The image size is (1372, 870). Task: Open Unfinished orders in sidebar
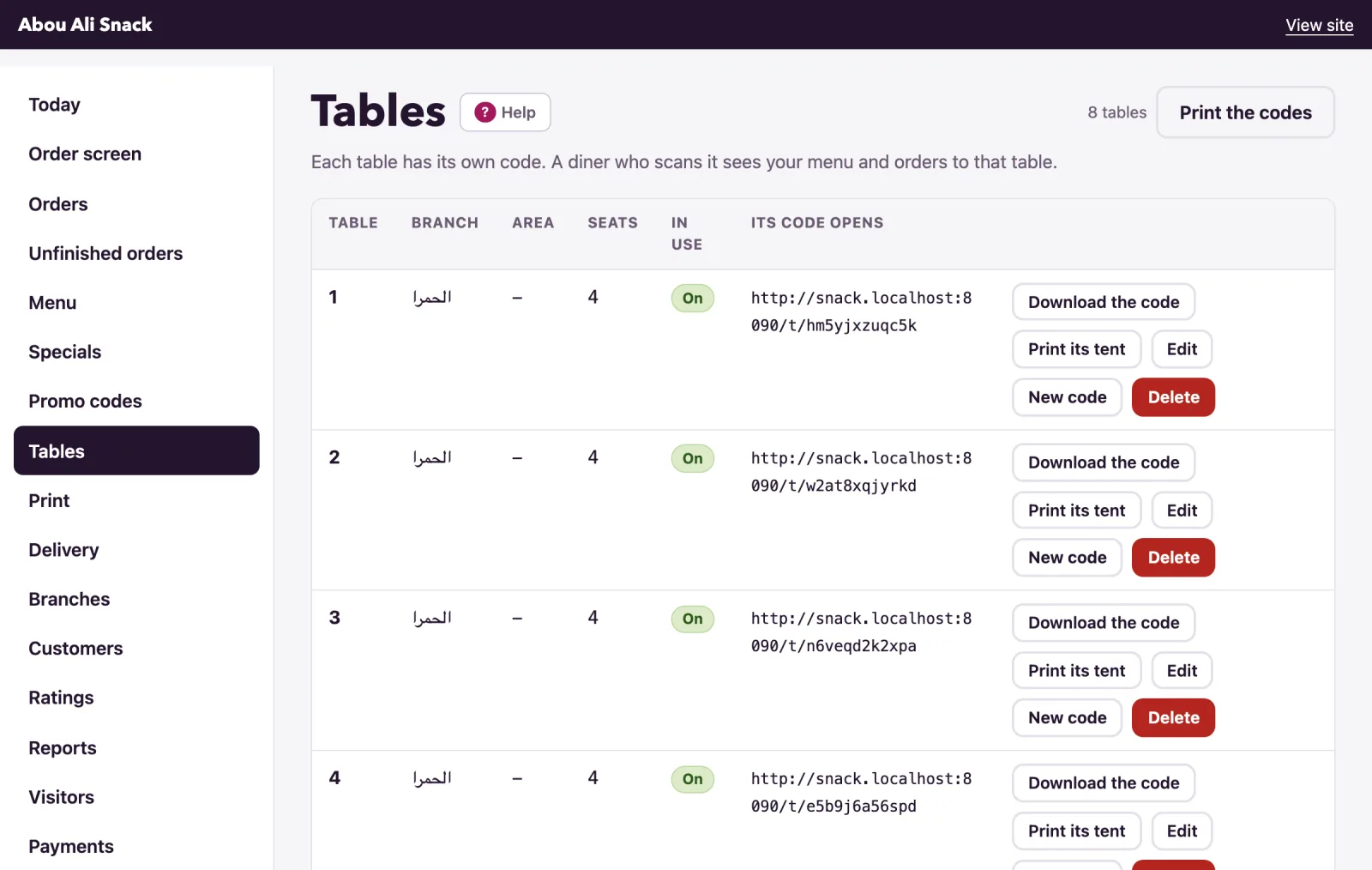point(136,253)
